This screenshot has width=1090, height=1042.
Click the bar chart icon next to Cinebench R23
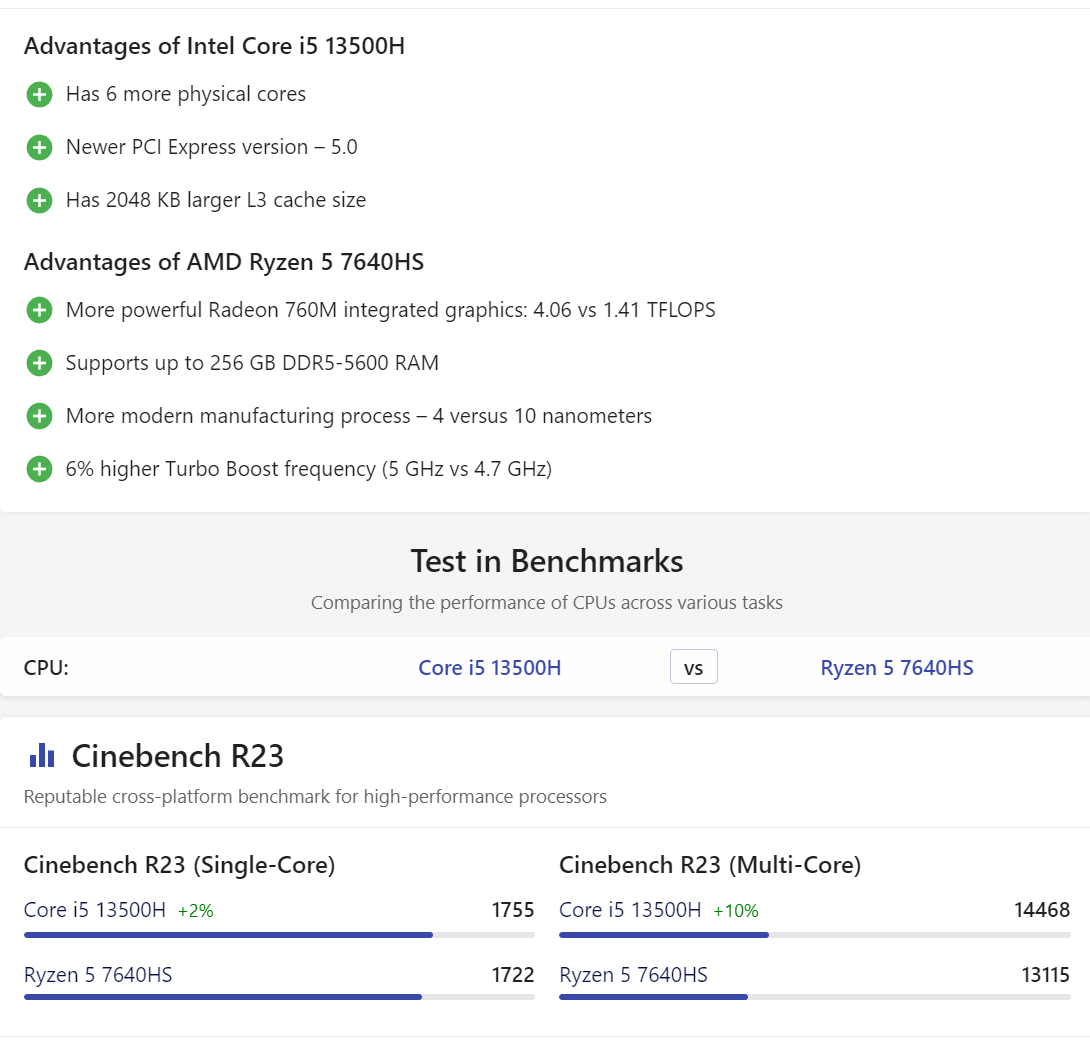pos(42,755)
